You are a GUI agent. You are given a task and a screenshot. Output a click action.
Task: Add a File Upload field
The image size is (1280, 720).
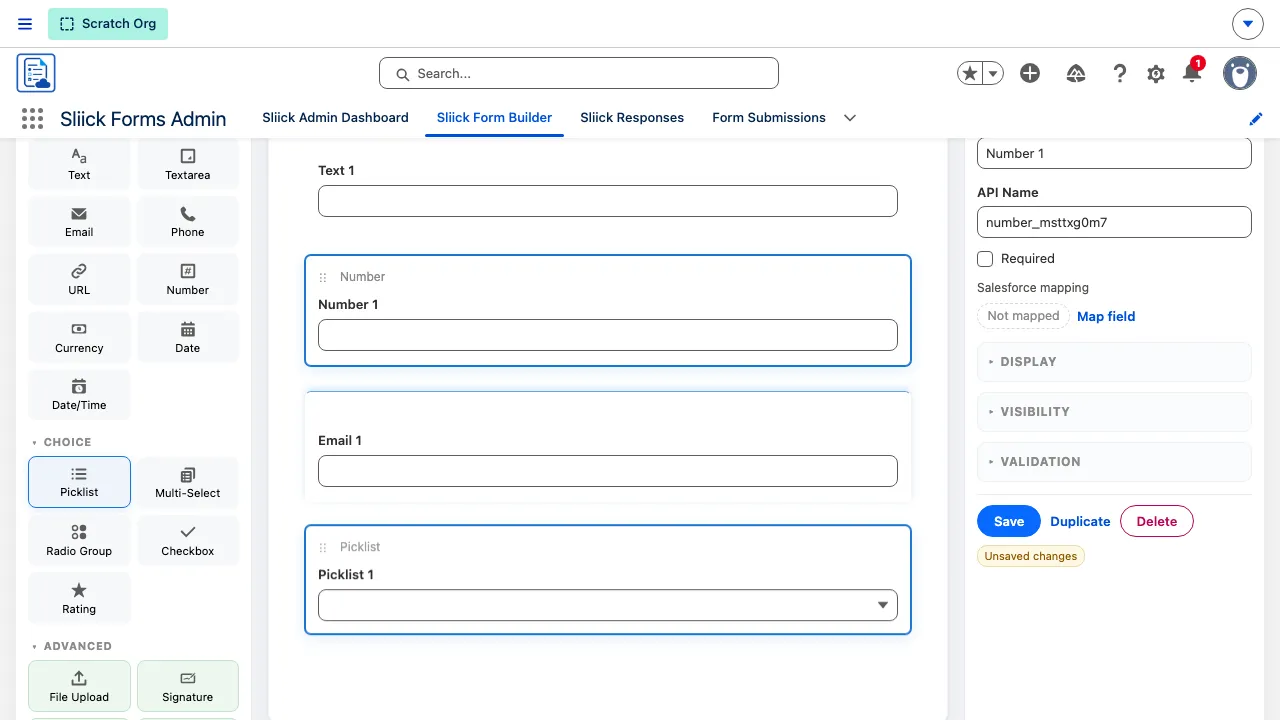pyautogui.click(x=79, y=686)
